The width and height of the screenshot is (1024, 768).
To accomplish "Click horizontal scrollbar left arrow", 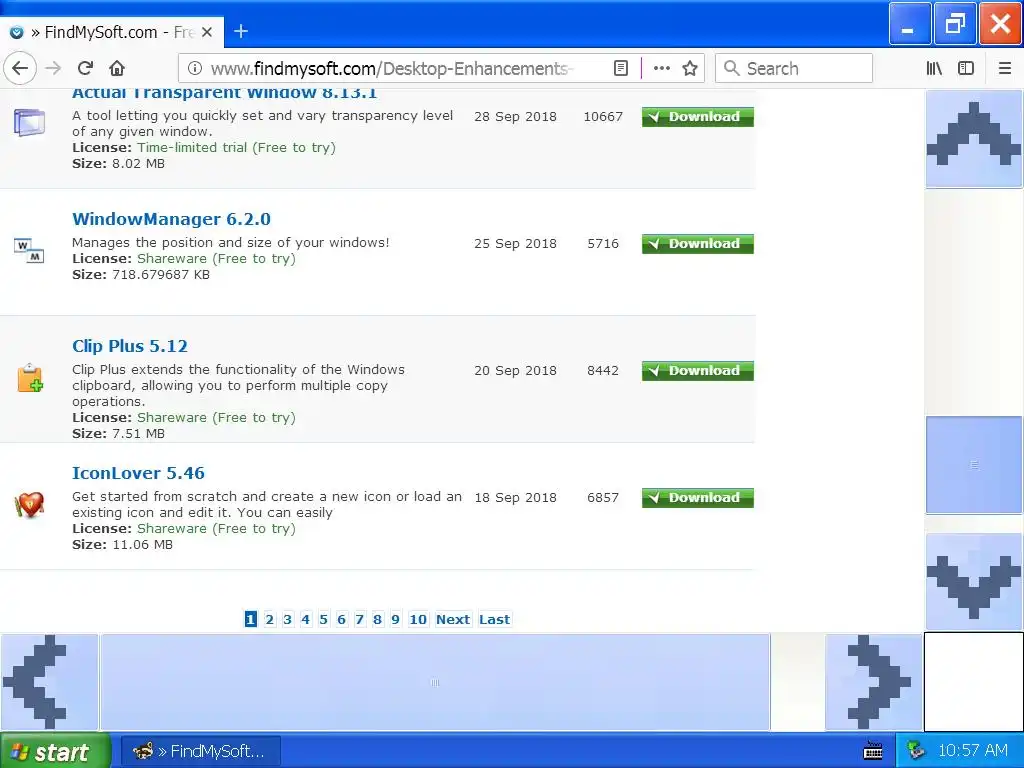I will 49,682.
